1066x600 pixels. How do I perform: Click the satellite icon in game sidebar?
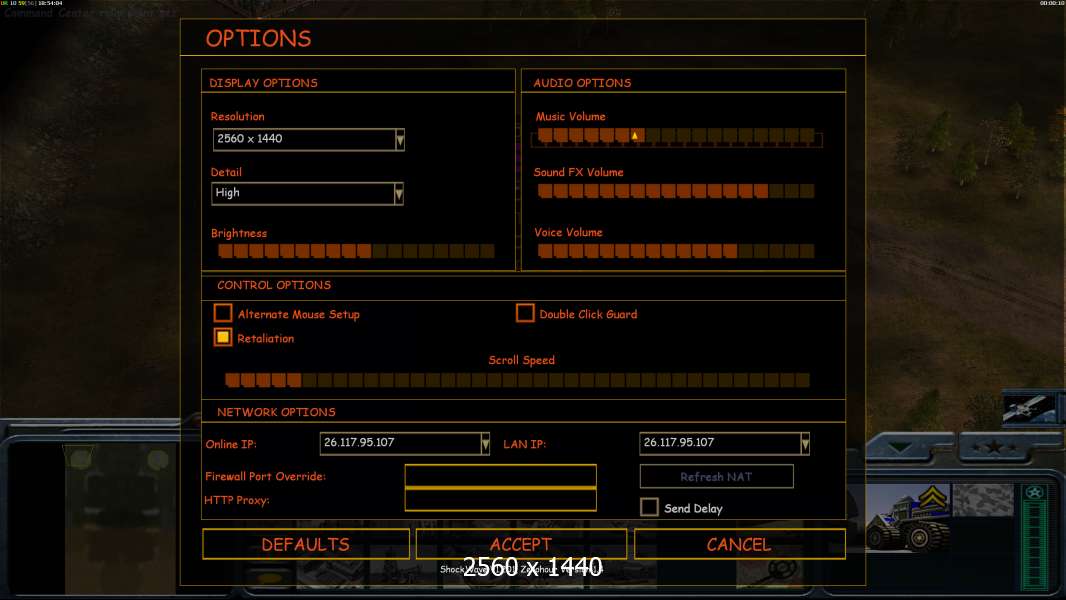point(1029,408)
